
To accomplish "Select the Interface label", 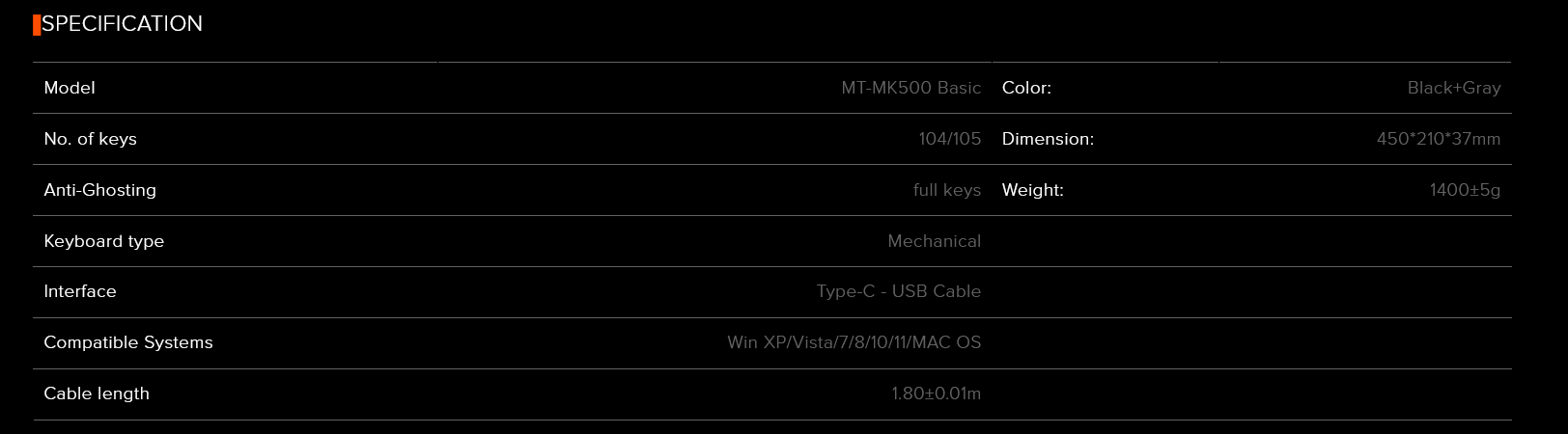I will [79, 291].
